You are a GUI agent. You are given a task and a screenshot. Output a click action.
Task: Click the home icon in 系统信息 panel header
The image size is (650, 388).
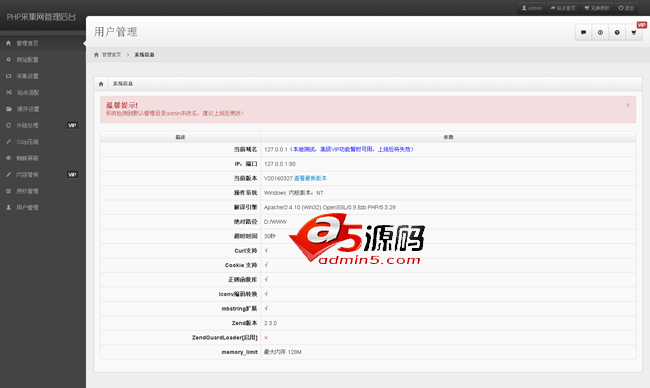(x=101, y=84)
